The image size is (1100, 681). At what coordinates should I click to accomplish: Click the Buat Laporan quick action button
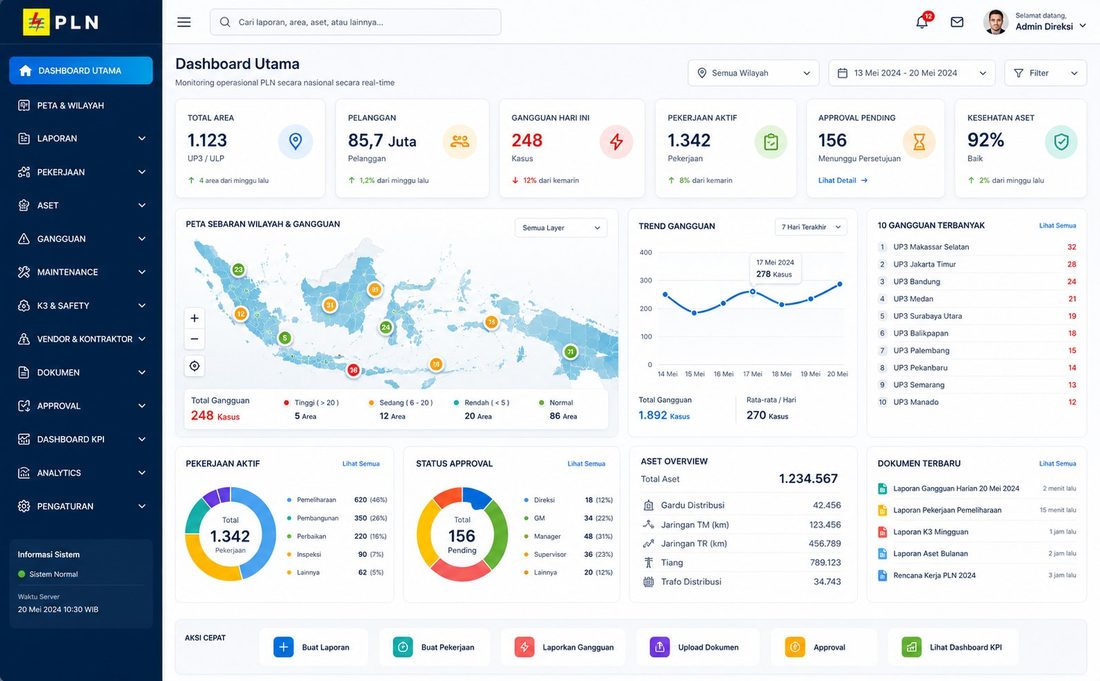coord(314,647)
